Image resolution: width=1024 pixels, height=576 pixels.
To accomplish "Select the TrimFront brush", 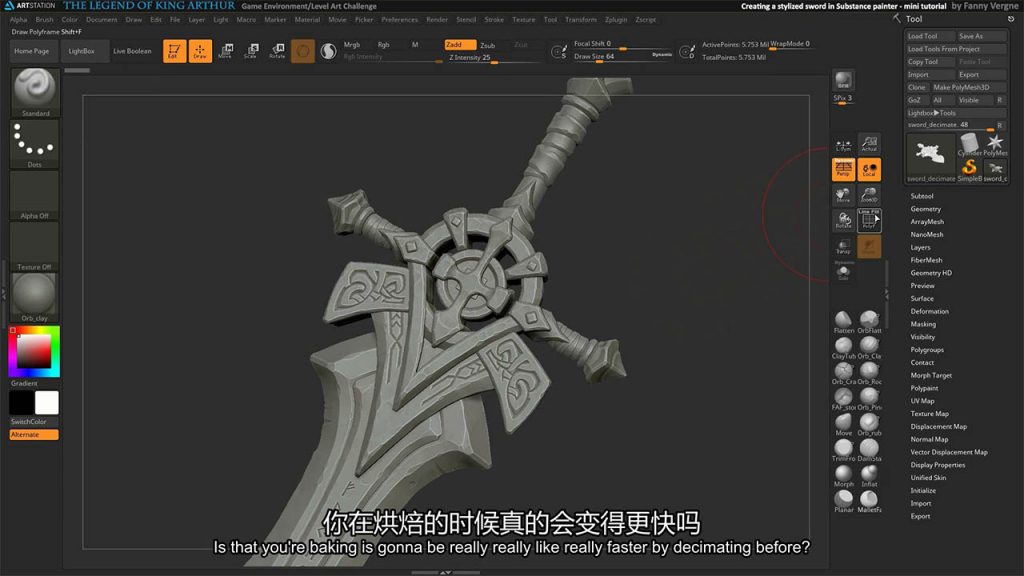I will tap(843, 450).
